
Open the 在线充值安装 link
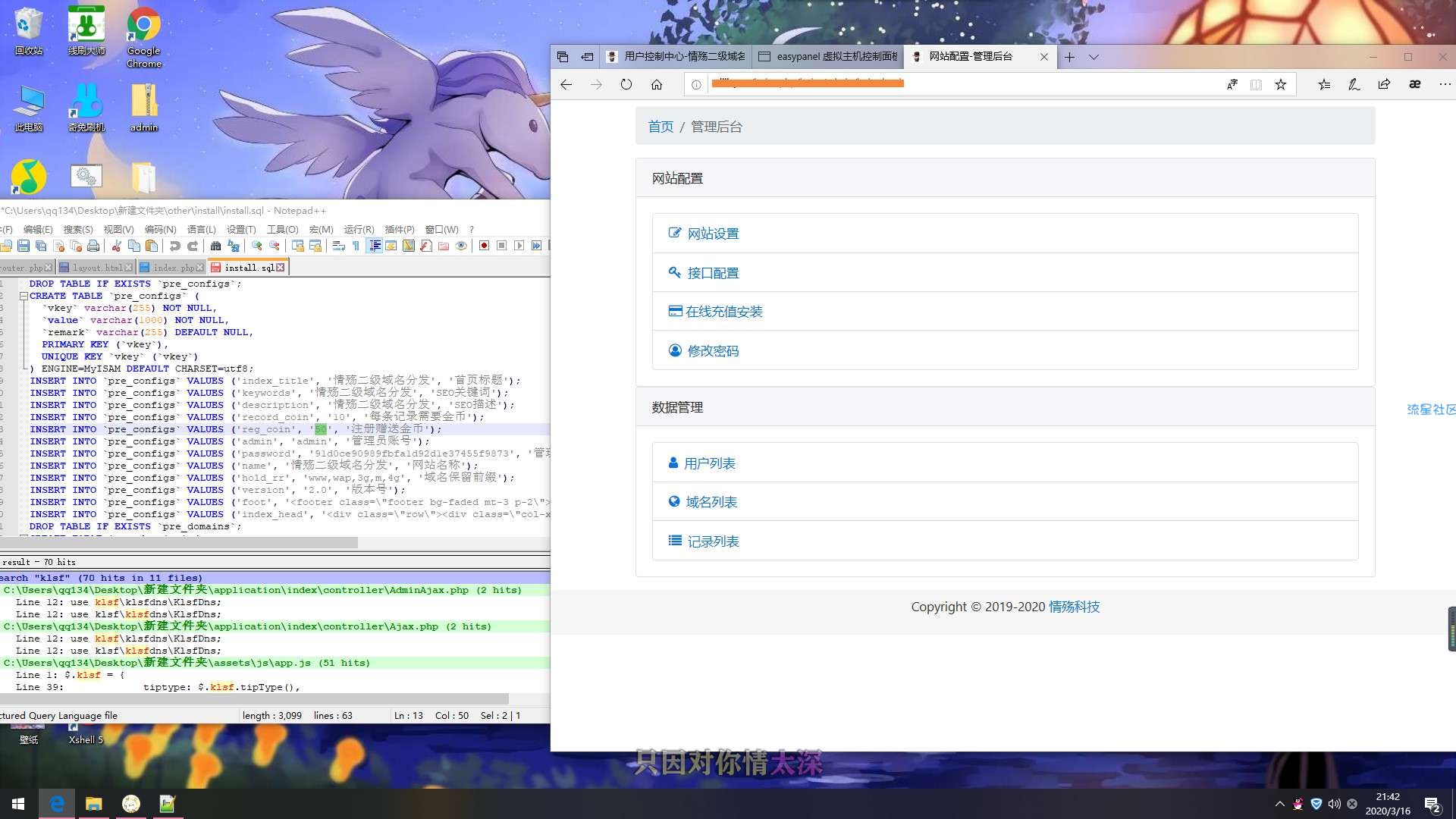point(724,312)
